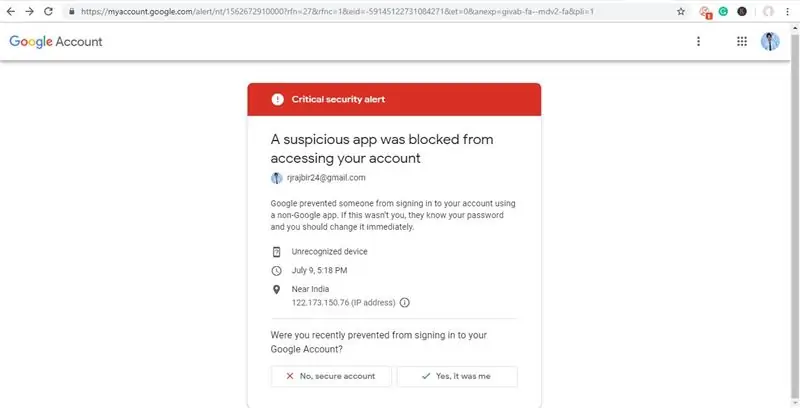Open the Google Account three-dot menu
The height and width of the screenshot is (408, 800).
pos(698,42)
